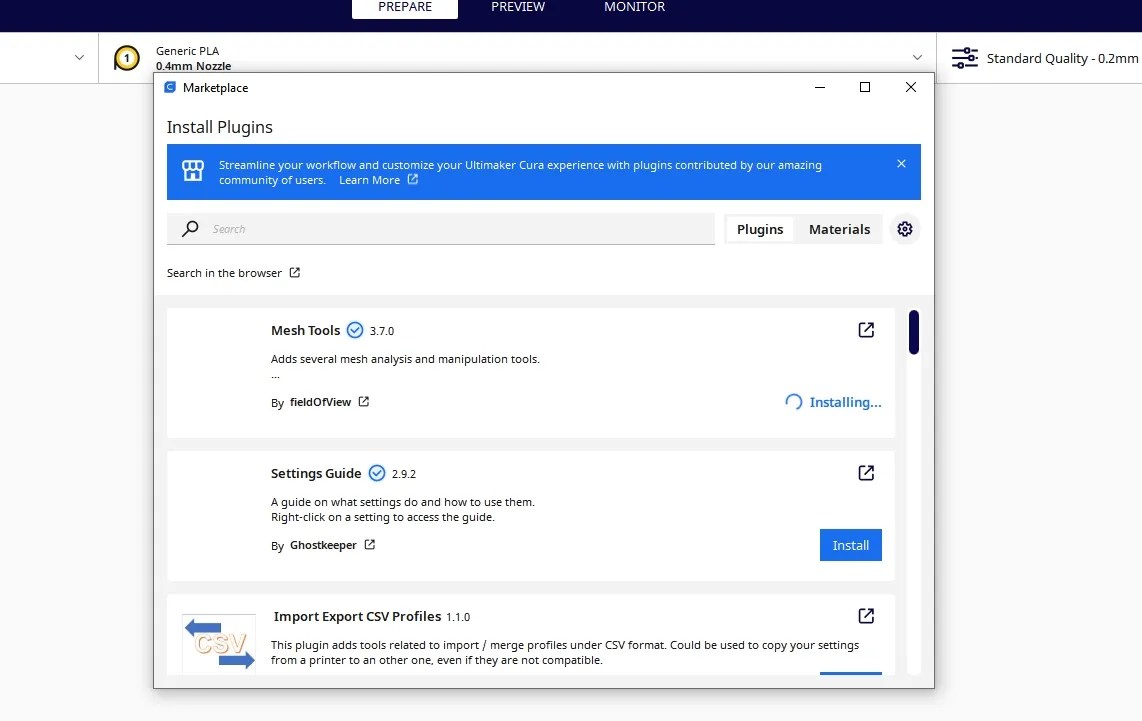Click the plugin list scrollbar thumb
The width and height of the screenshot is (1142, 721).
pyautogui.click(x=913, y=332)
